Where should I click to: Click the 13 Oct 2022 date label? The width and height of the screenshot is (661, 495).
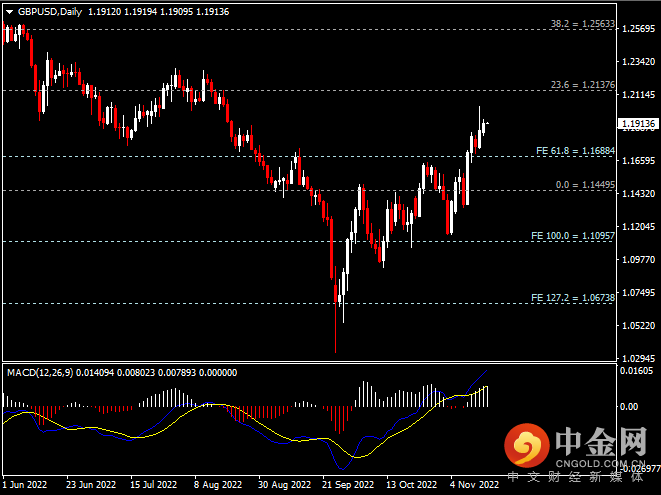click(411, 484)
